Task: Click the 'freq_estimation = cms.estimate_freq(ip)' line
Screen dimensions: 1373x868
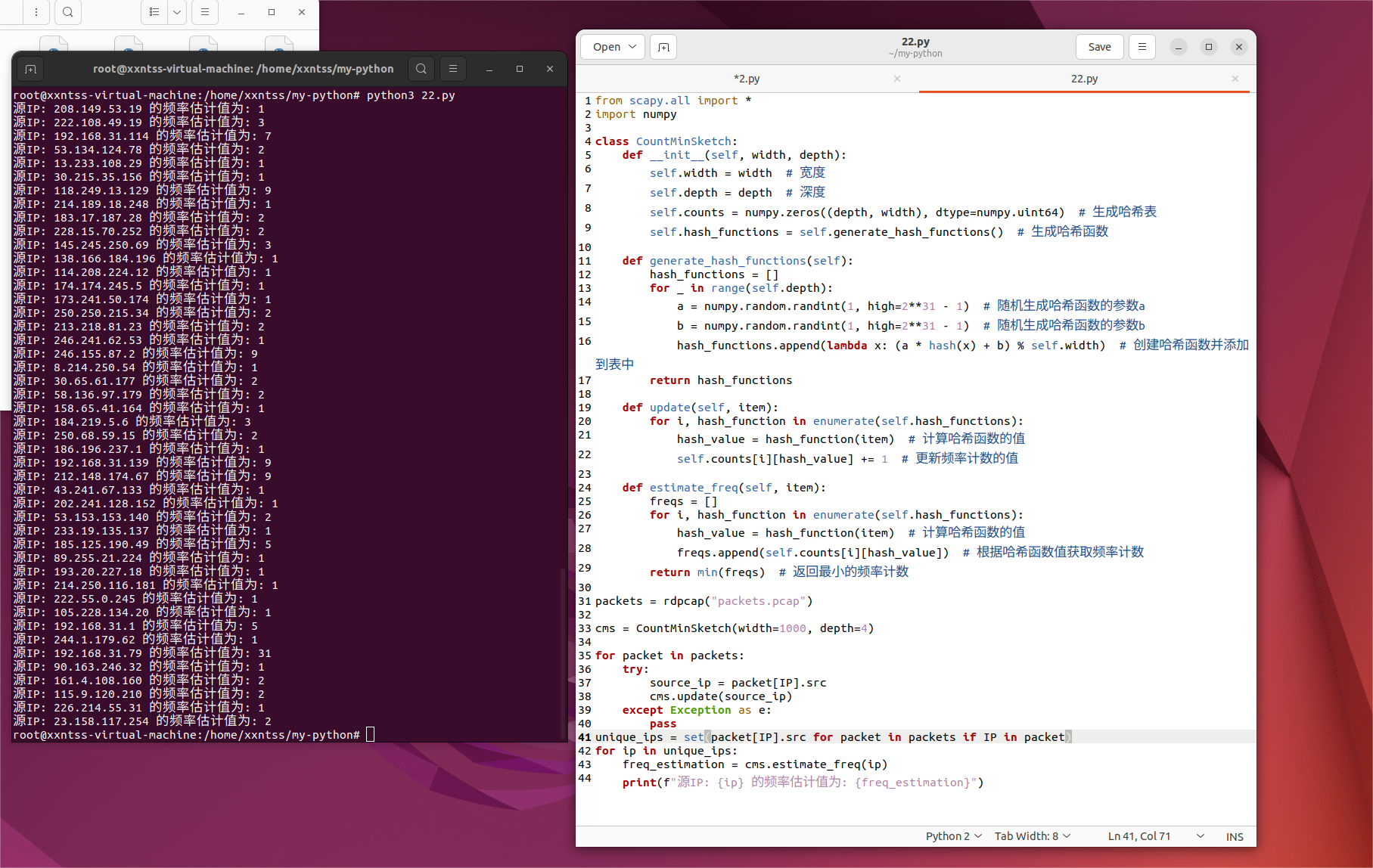Action: pos(755,764)
